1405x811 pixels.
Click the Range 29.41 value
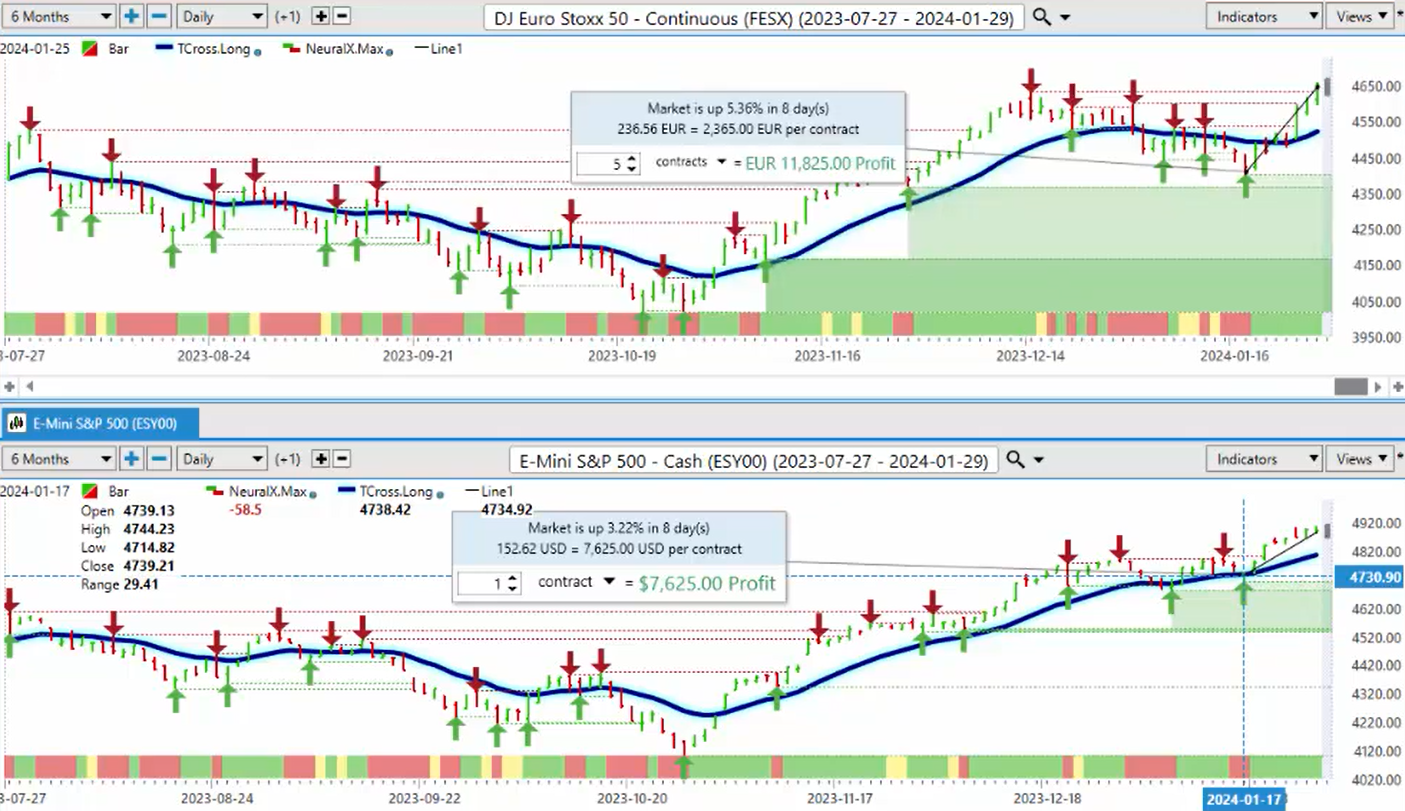[x=140, y=584]
